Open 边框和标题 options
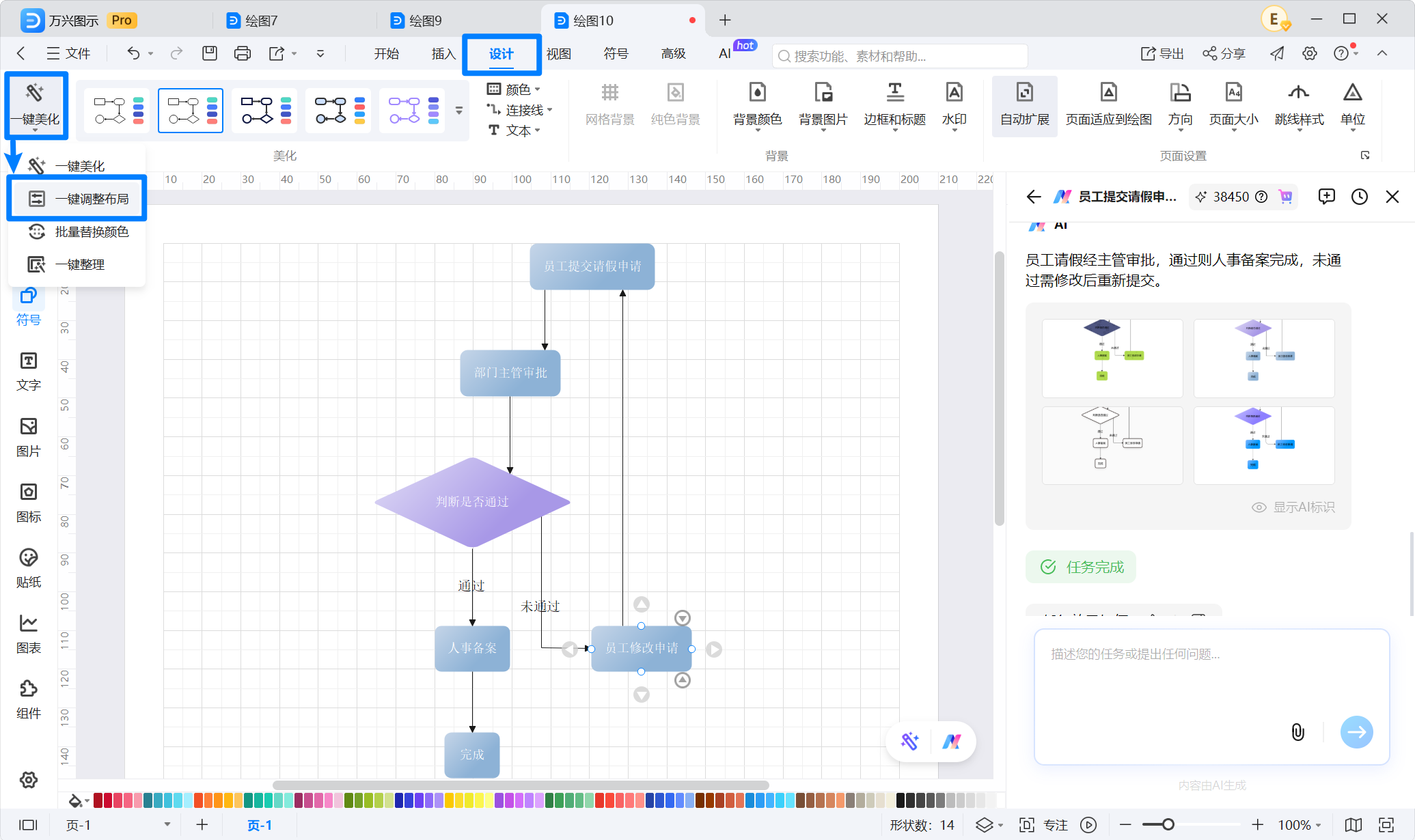The width and height of the screenshot is (1415, 840). [x=894, y=106]
